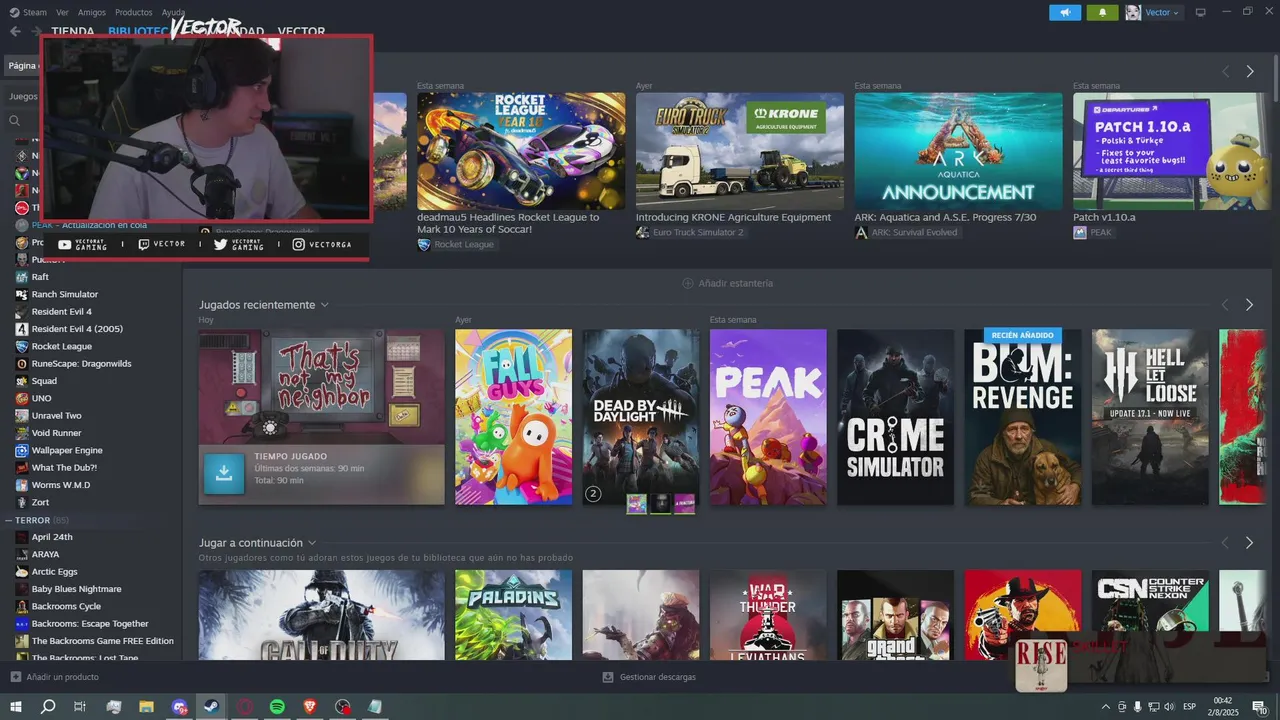Collapse the TERROR category
This screenshot has height=720, width=1280.
(8, 520)
